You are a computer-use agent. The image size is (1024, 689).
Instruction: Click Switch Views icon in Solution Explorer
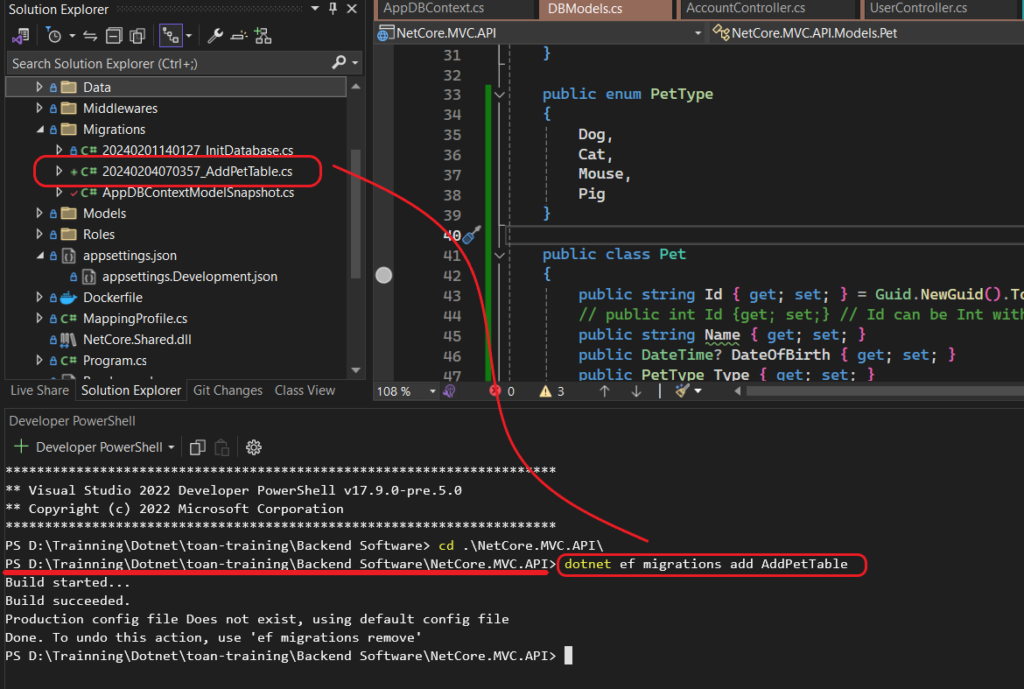pyautogui.click(x=19, y=36)
